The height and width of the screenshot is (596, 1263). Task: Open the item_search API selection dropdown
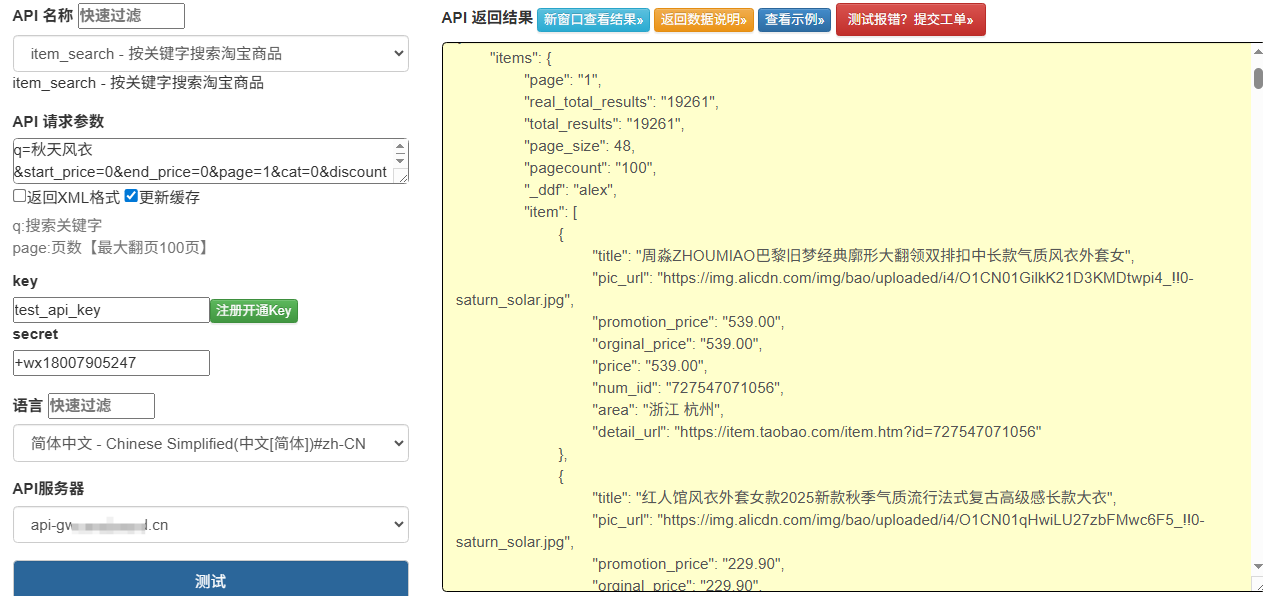tap(210, 53)
